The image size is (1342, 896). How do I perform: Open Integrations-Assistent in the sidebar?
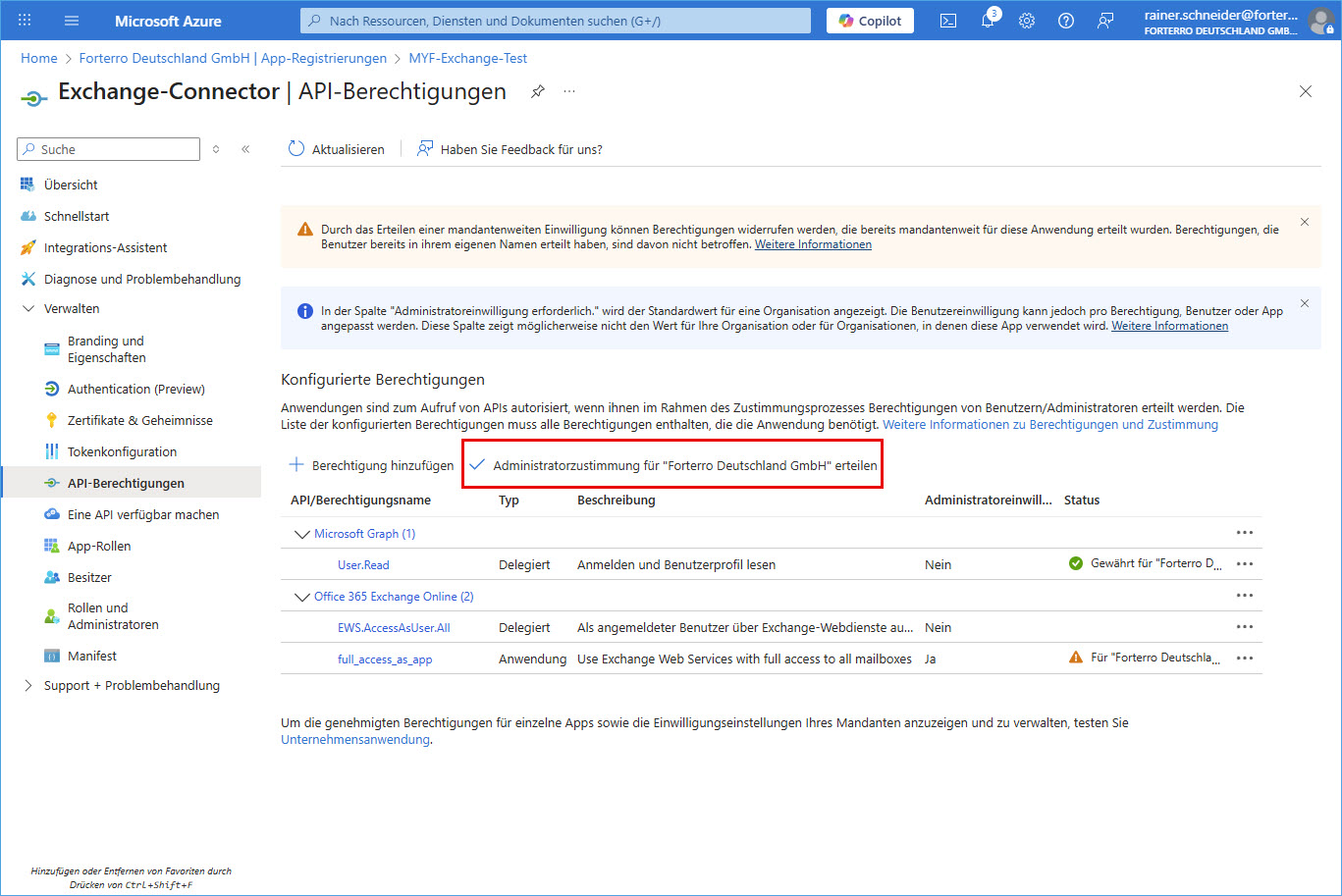pos(105,247)
